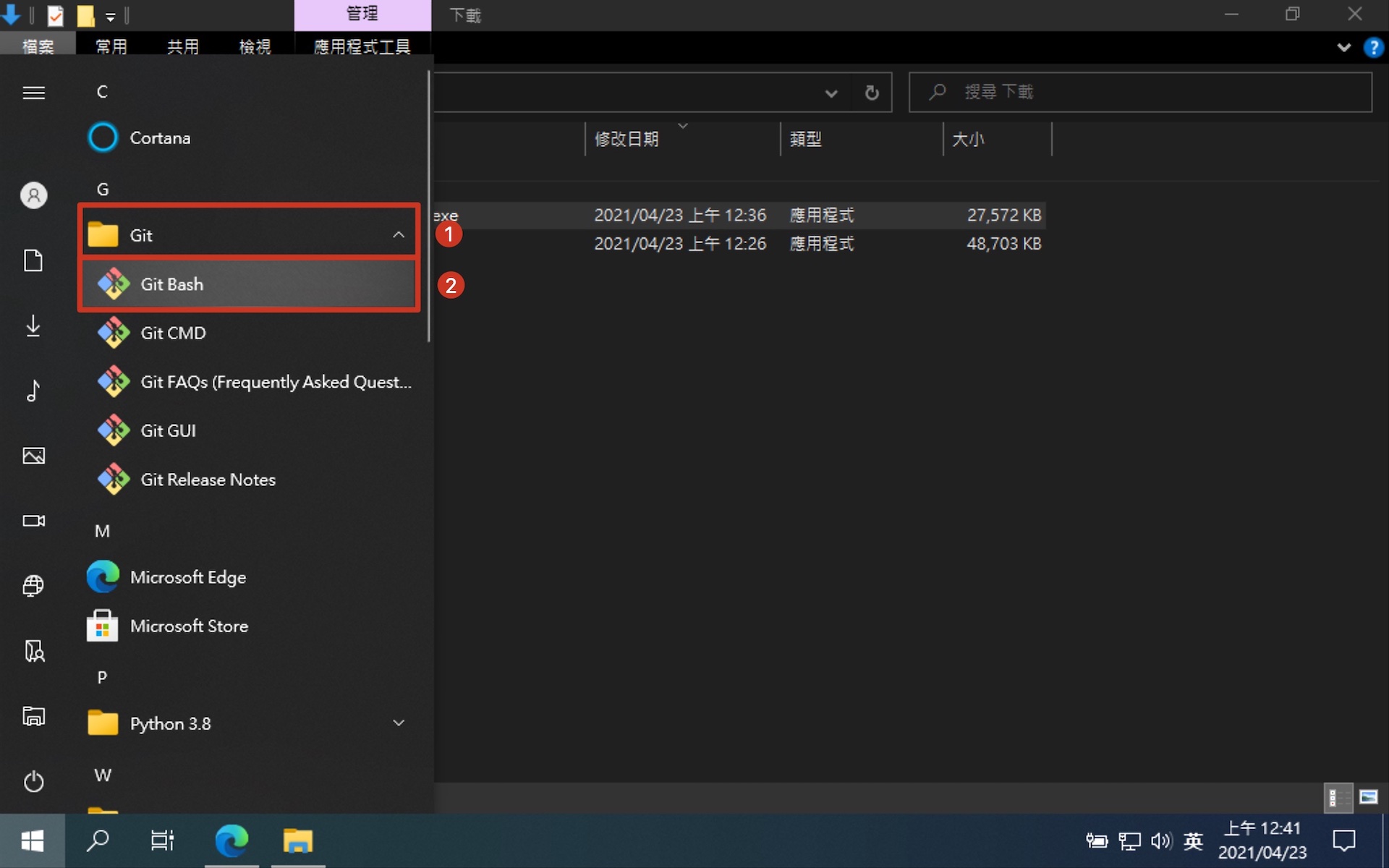This screenshot has width=1389, height=868.
Task: Open Network from the Start sidebar
Action: tap(33, 586)
